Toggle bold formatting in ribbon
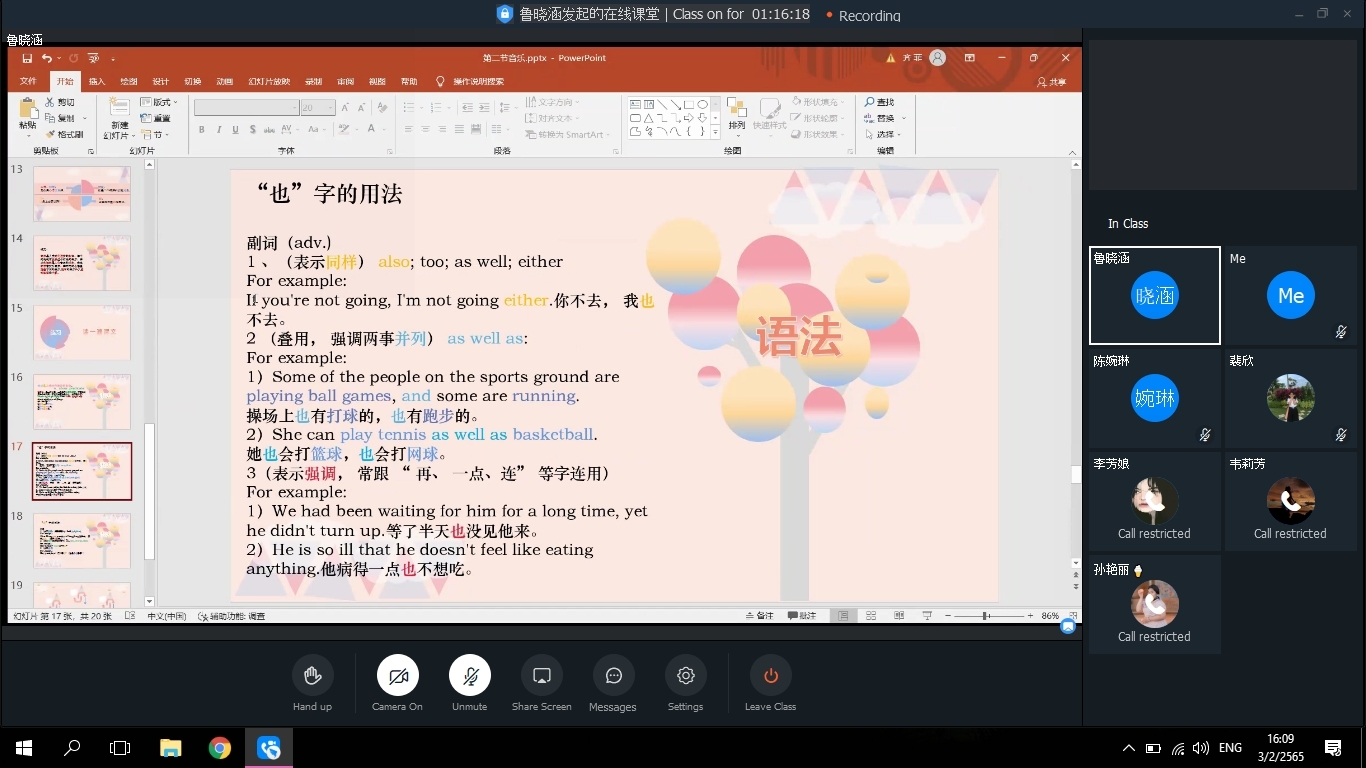This screenshot has width=1366, height=768. pos(201,130)
